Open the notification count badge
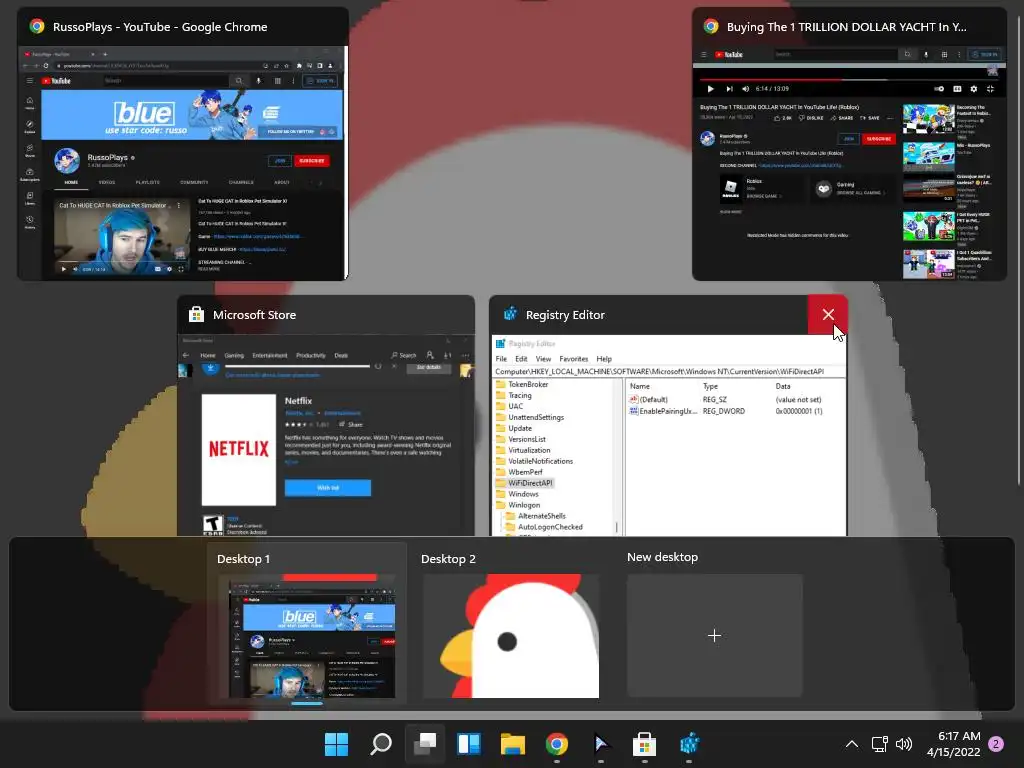 pyautogui.click(x=997, y=744)
